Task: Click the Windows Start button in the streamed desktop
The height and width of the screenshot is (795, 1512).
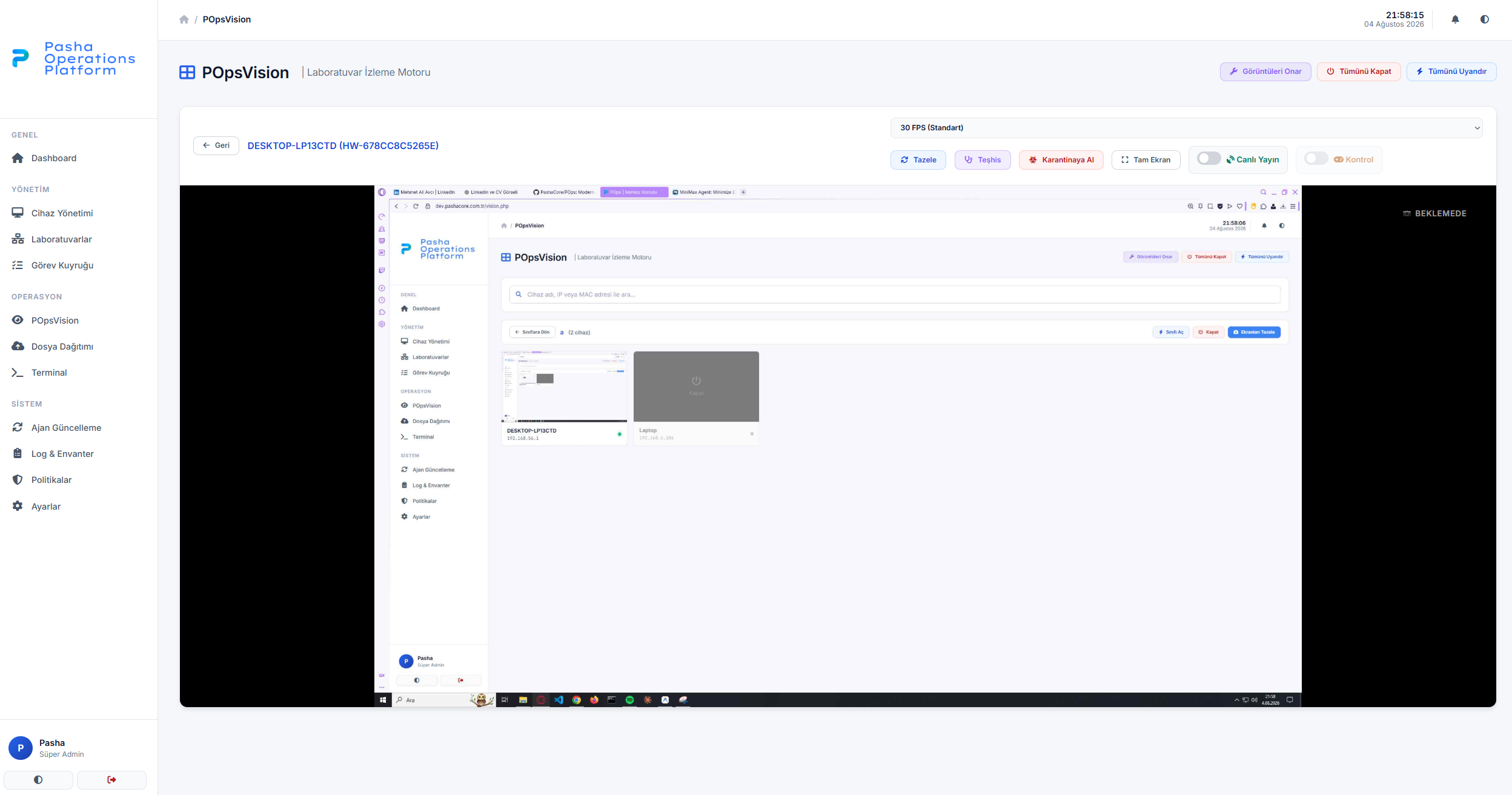Action: coord(383,700)
